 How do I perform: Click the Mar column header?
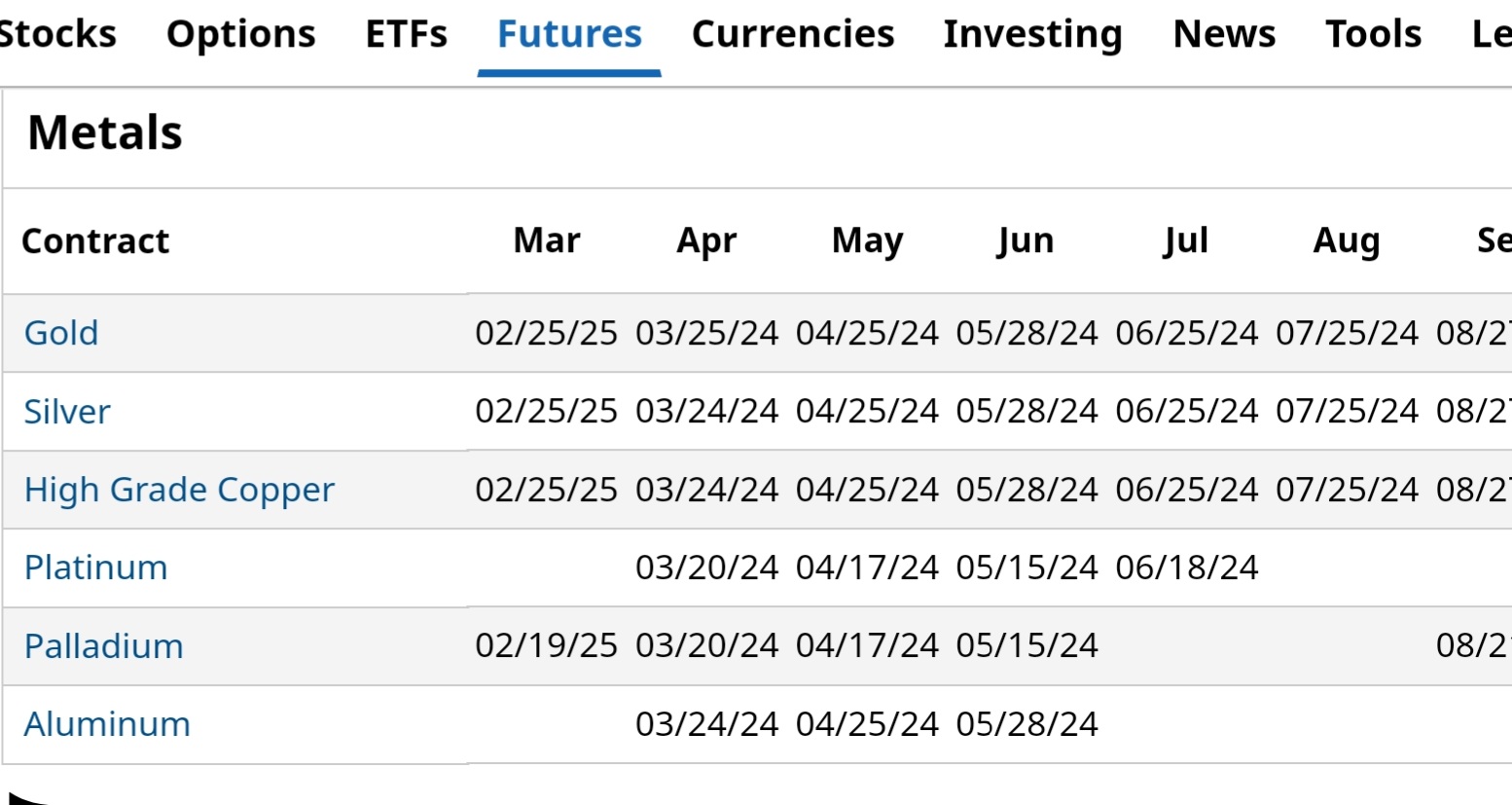pos(546,240)
